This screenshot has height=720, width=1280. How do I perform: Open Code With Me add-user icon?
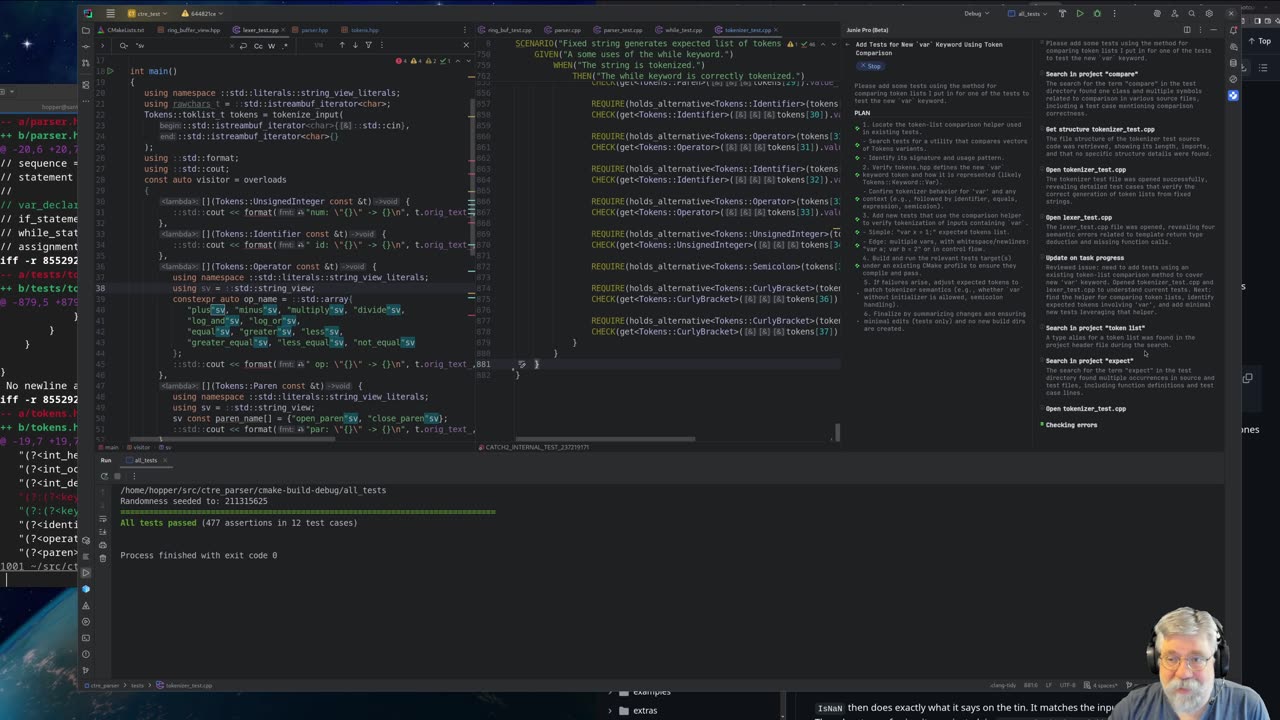click(1174, 14)
